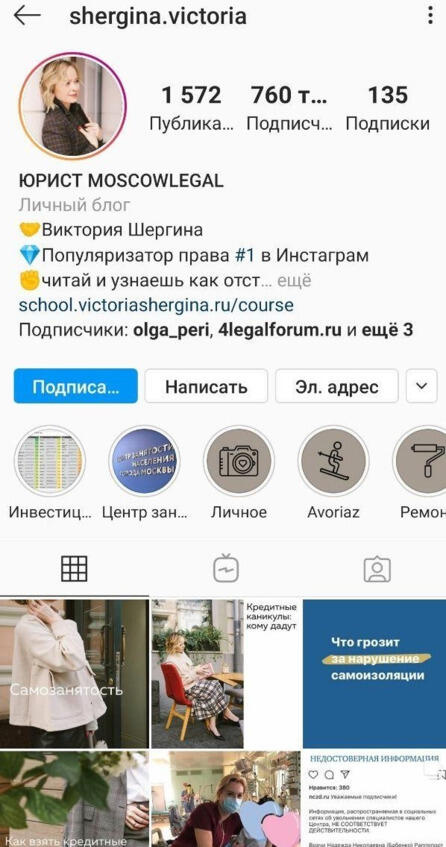Open the Инвестиции story highlight
The width and height of the screenshot is (446, 847).
pyautogui.click(x=50, y=461)
